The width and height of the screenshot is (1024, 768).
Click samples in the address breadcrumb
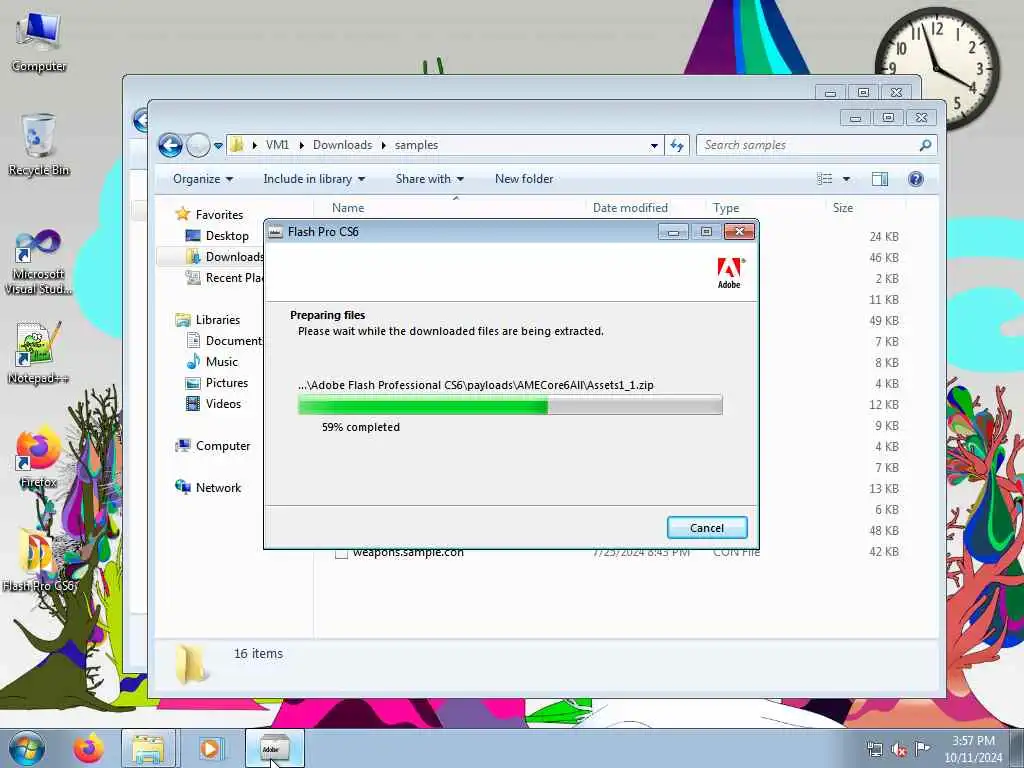coord(416,145)
